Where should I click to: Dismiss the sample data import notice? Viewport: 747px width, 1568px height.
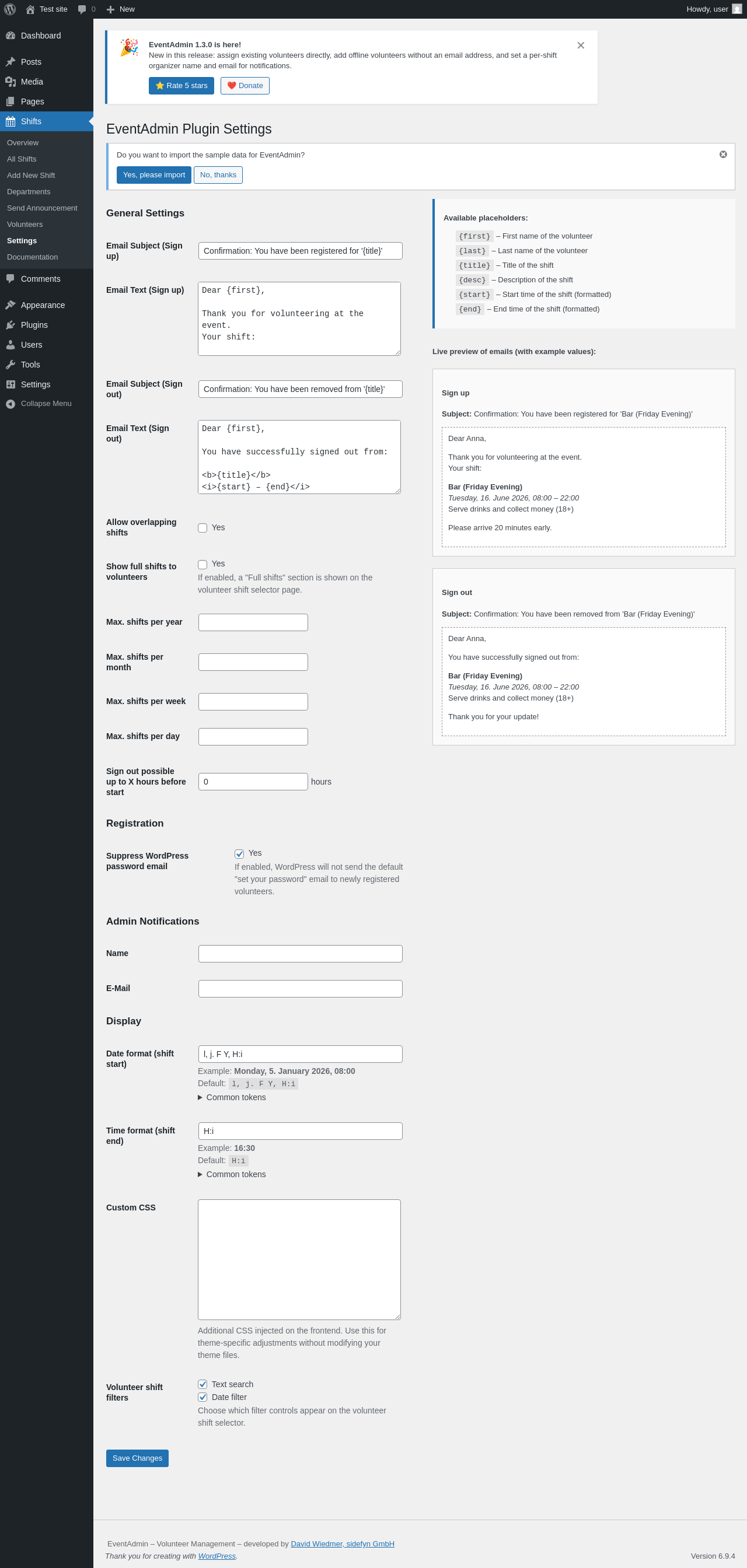coord(722,155)
